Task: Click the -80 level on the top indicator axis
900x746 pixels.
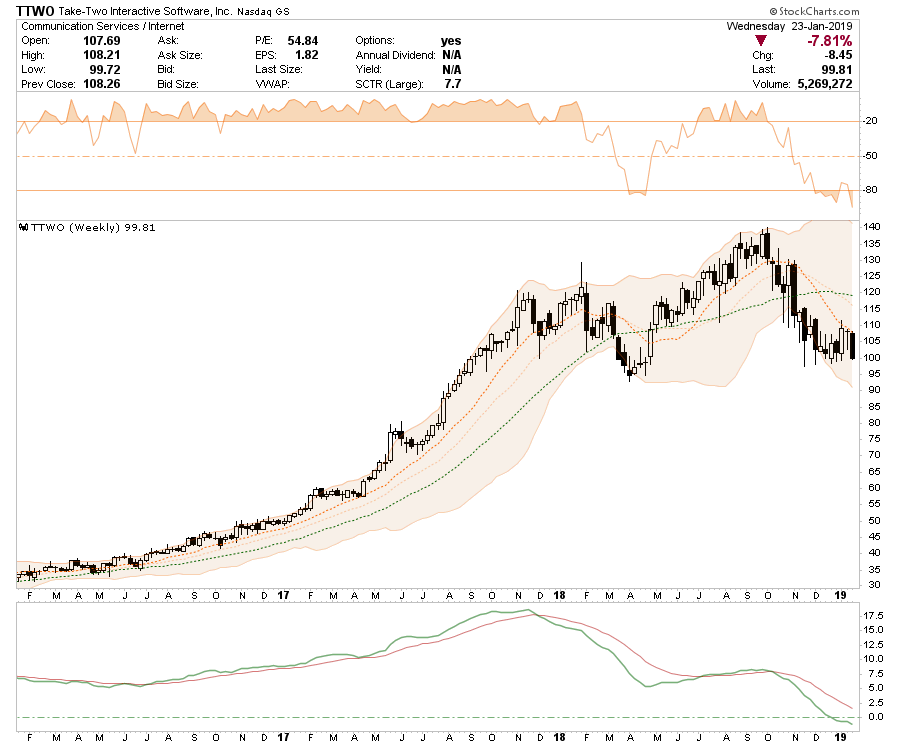Action: click(870, 189)
